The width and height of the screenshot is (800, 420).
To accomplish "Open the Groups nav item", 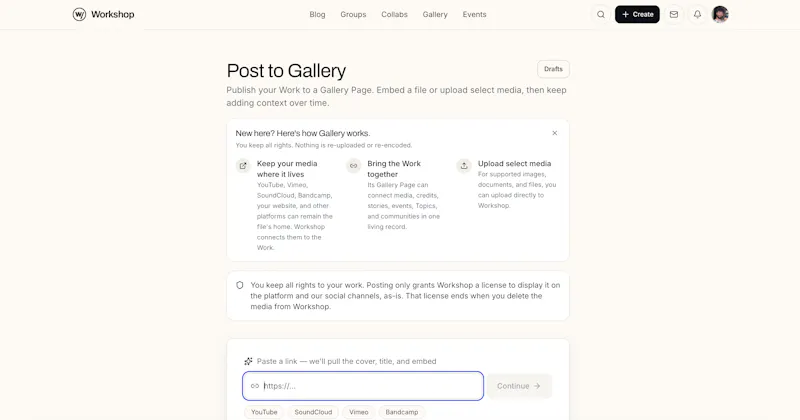I will (x=353, y=14).
